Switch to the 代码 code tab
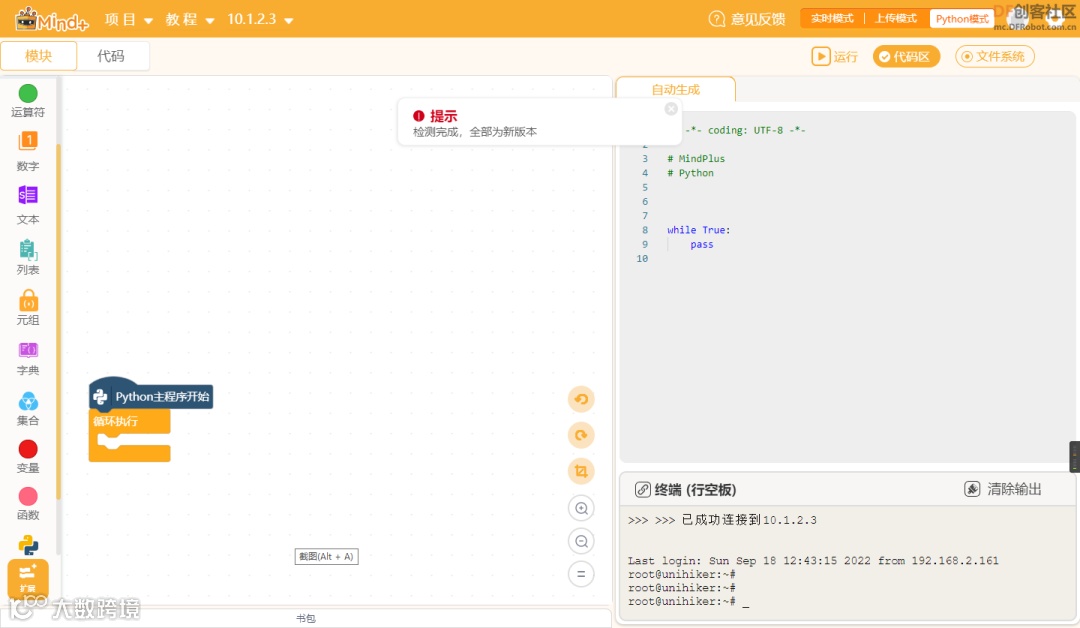Screen dimensions: 1080x628 point(111,56)
